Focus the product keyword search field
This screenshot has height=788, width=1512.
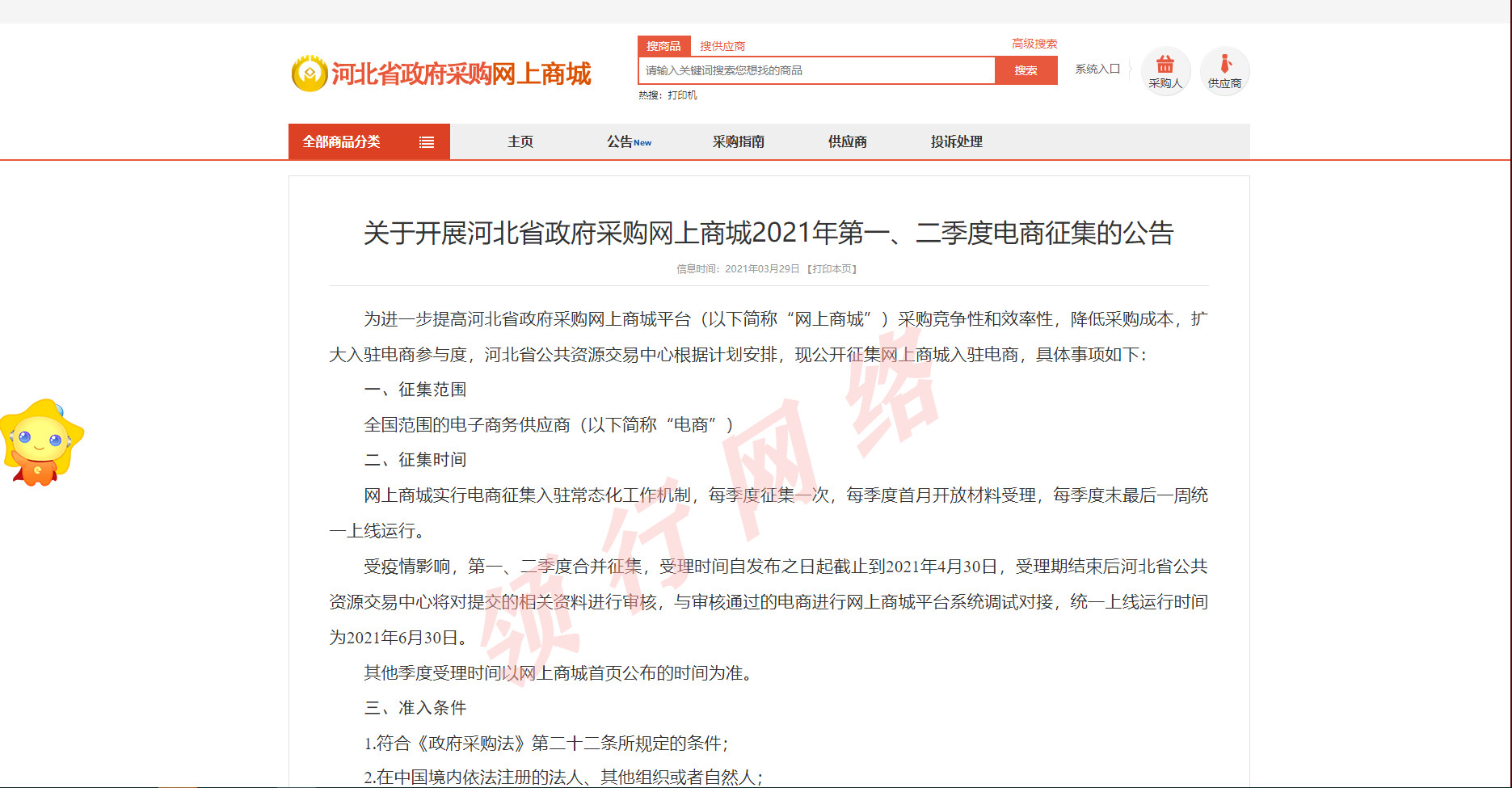click(x=817, y=70)
